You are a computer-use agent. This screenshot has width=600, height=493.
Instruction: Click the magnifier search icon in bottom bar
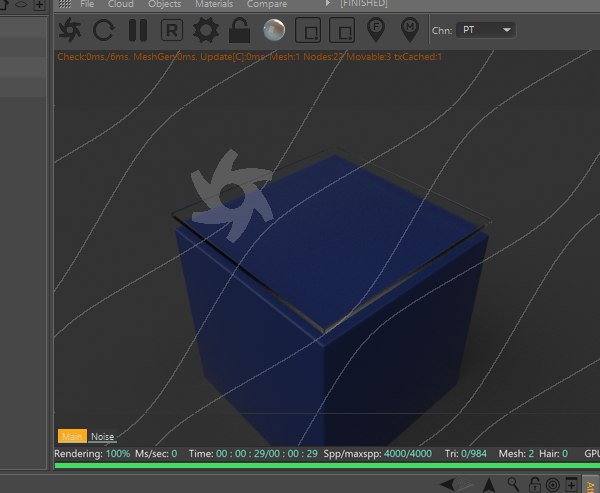point(513,484)
